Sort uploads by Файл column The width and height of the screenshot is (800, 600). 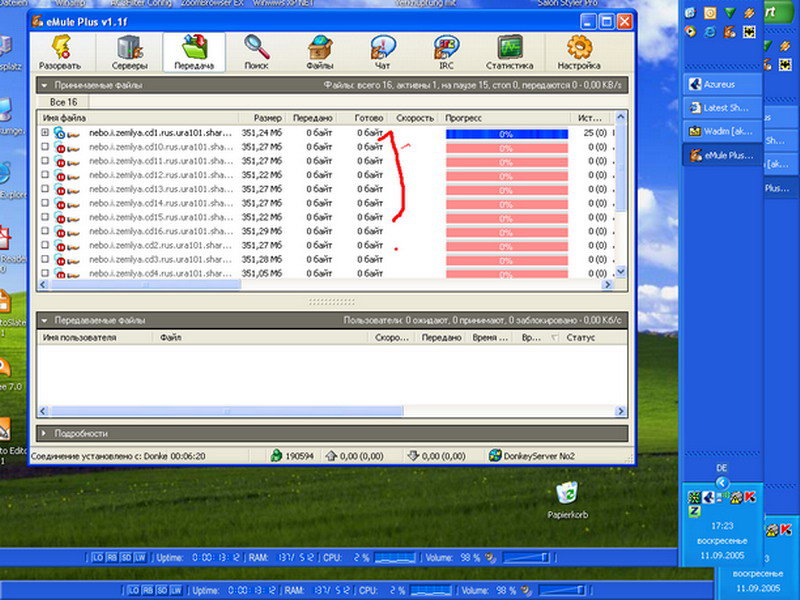click(x=260, y=338)
